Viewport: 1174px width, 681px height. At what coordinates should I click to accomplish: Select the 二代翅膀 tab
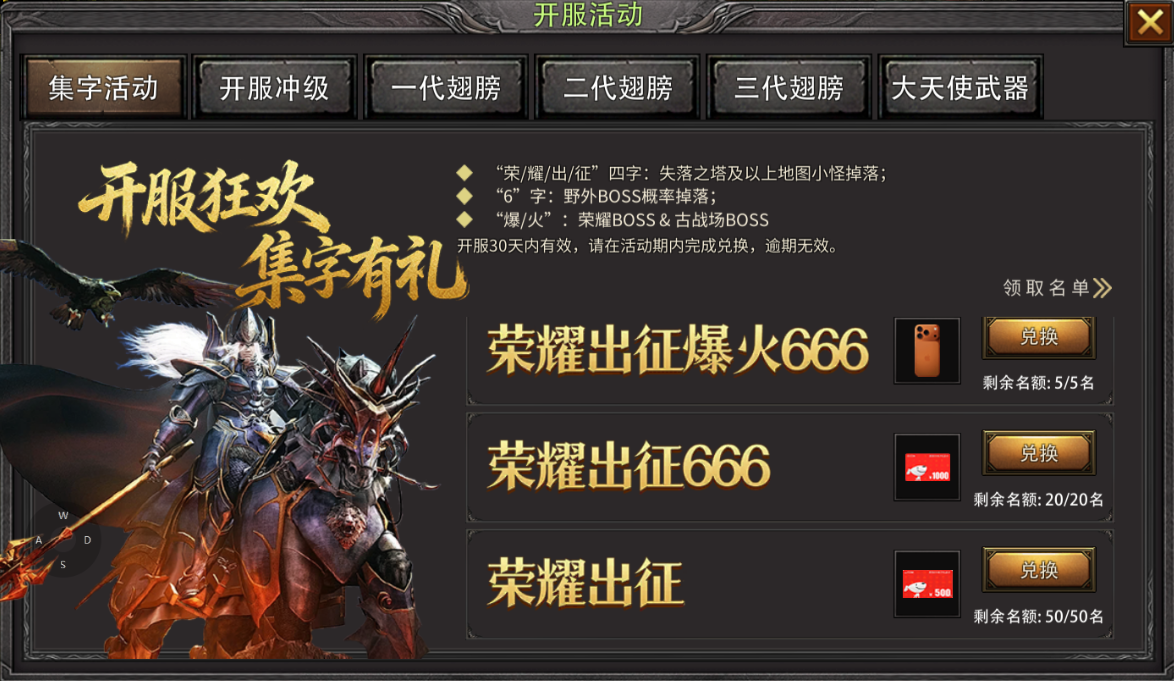[x=617, y=88]
